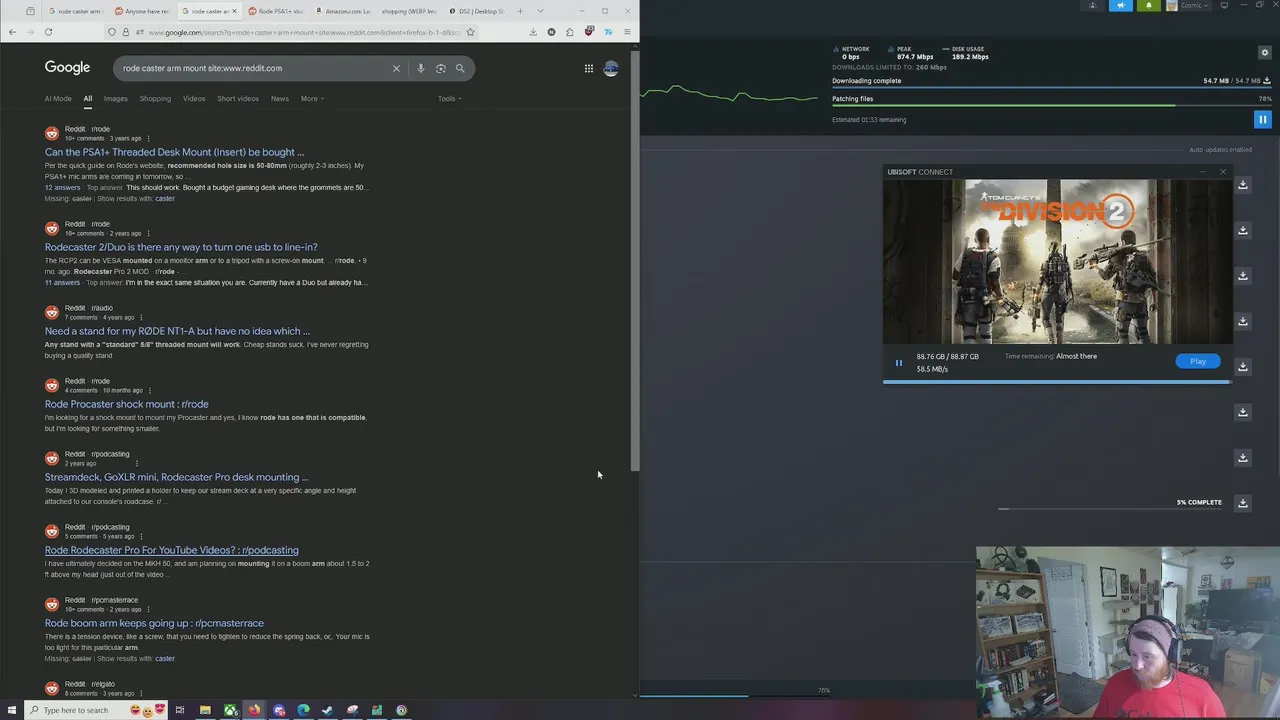
Task: Click Play in the Ubisoft Connect window
Action: (1198, 361)
